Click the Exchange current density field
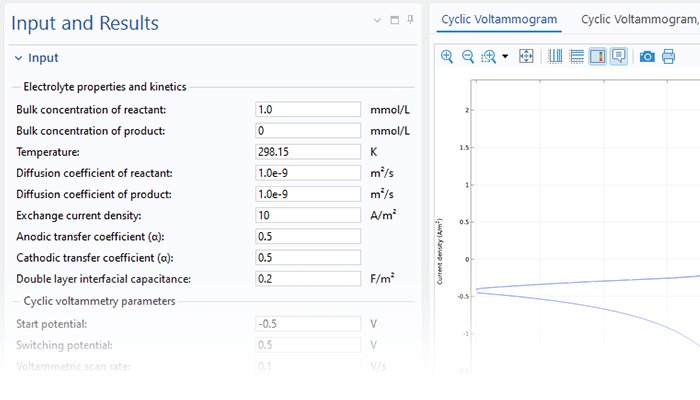Image resolution: width=700 pixels, height=400 pixels. coord(308,215)
